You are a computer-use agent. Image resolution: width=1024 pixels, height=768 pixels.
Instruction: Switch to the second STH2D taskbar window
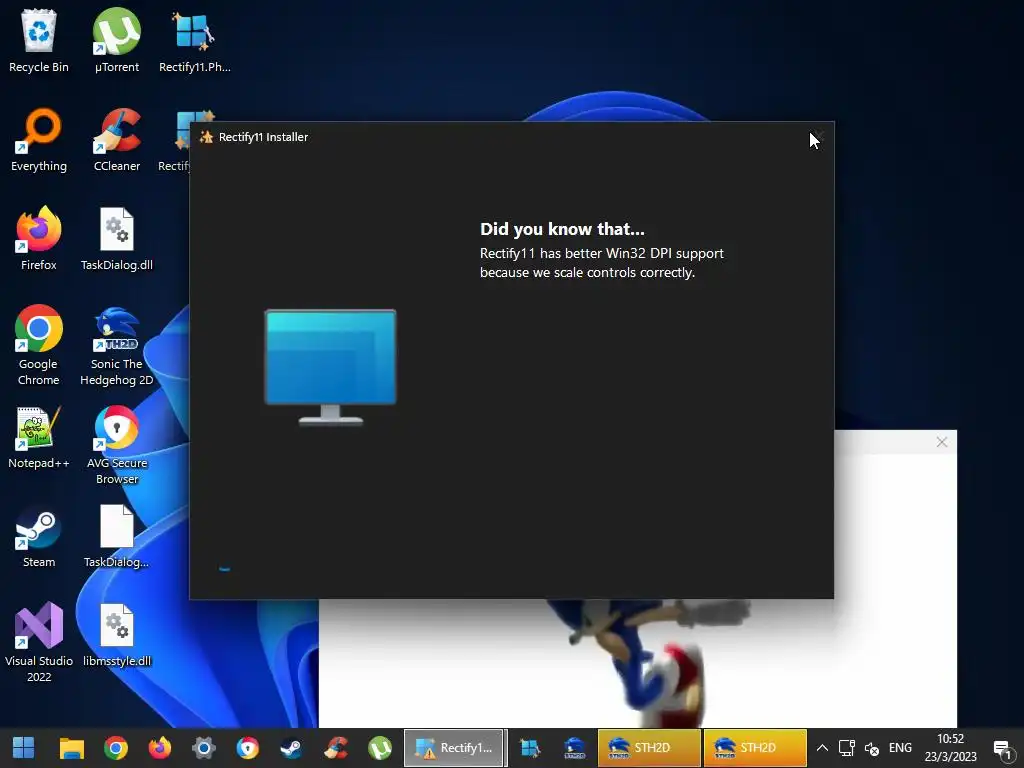754,748
